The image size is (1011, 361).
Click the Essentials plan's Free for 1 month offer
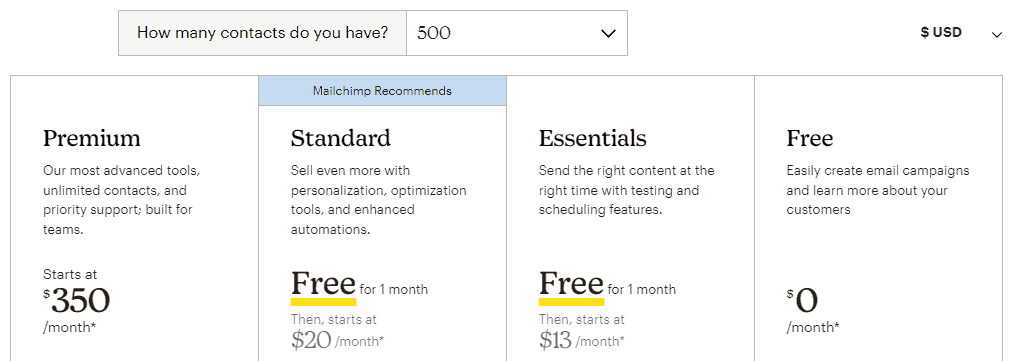607,285
